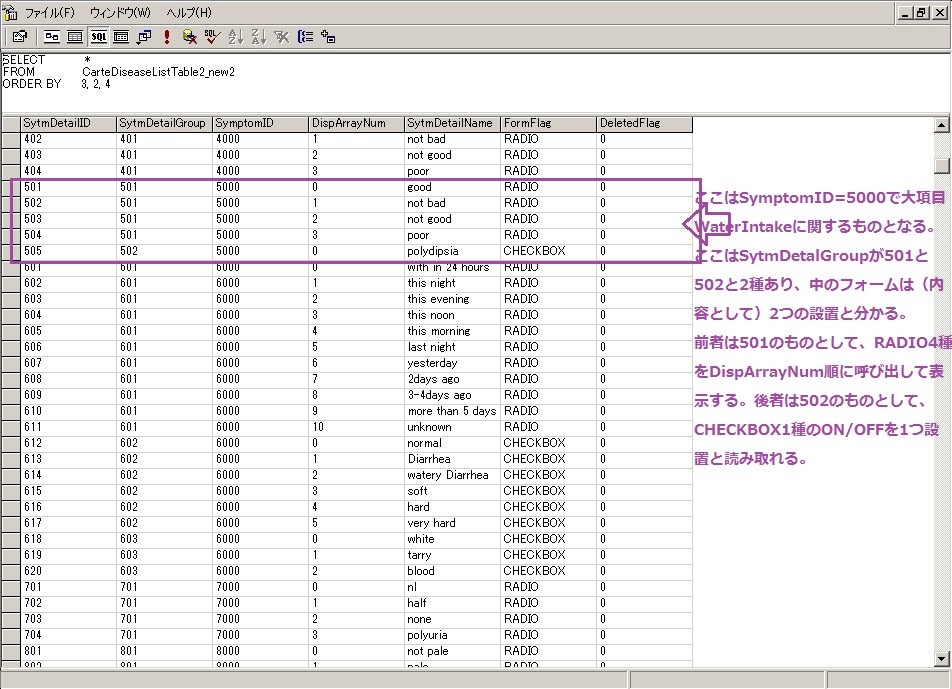The width and height of the screenshot is (952, 689).
Task: Click the Verify SQL checkmark icon
Action: pos(211,37)
